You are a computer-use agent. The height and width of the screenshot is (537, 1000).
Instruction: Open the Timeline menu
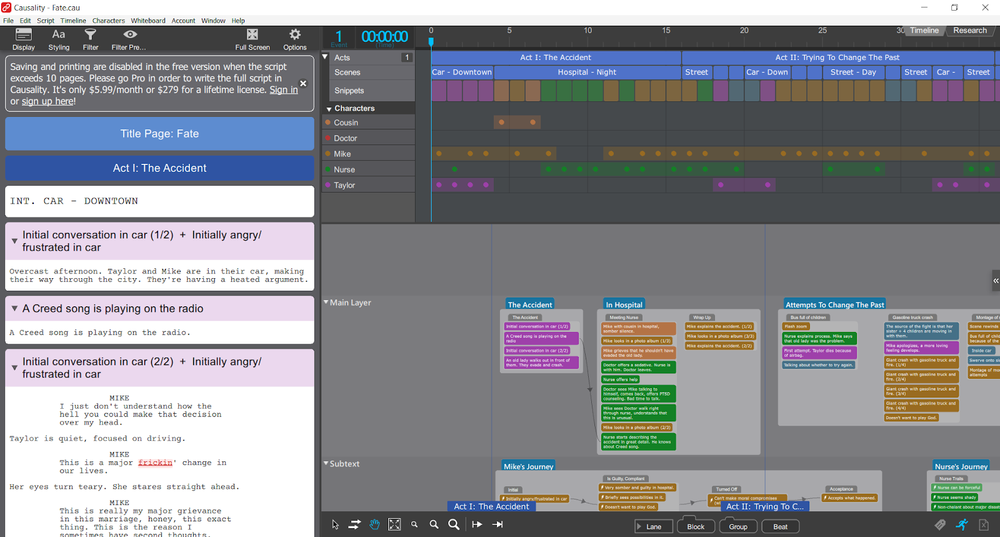[73, 20]
